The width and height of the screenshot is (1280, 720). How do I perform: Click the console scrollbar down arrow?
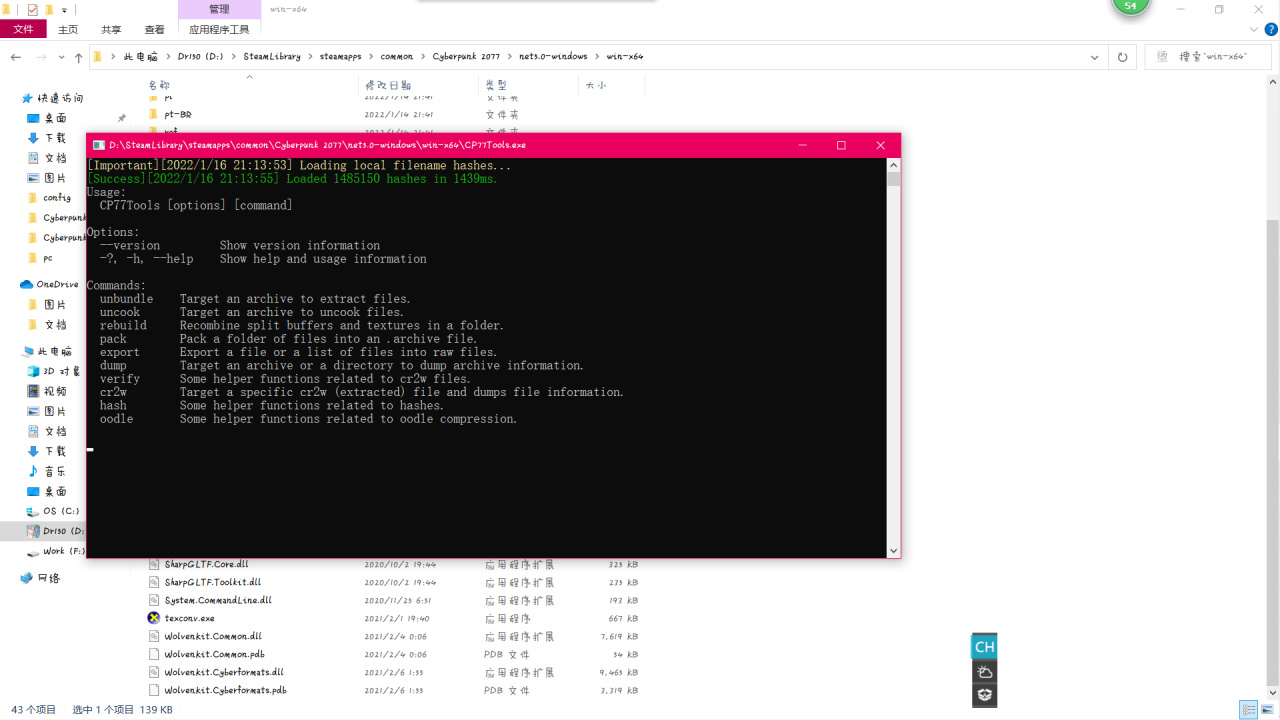pyautogui.click(x=894, y=550)
